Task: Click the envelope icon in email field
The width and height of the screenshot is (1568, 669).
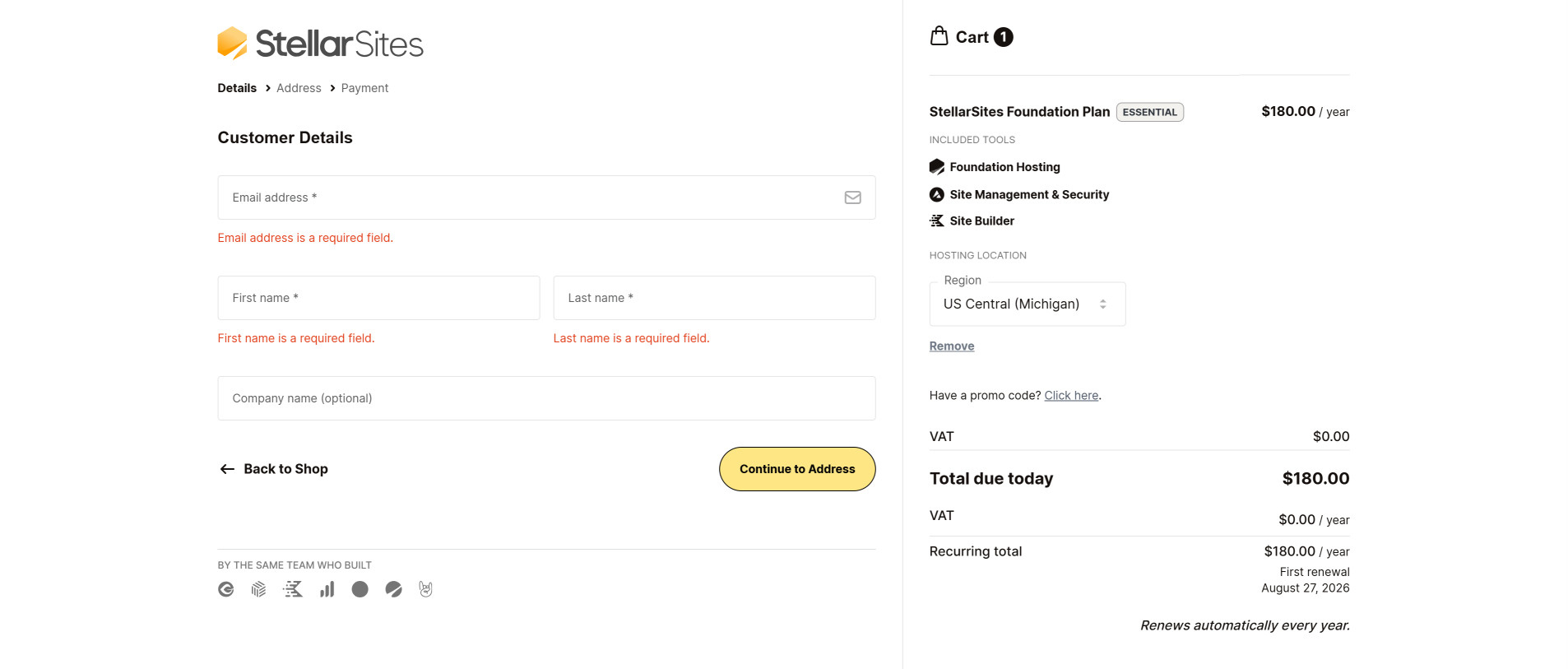Action: pos(852,197)
